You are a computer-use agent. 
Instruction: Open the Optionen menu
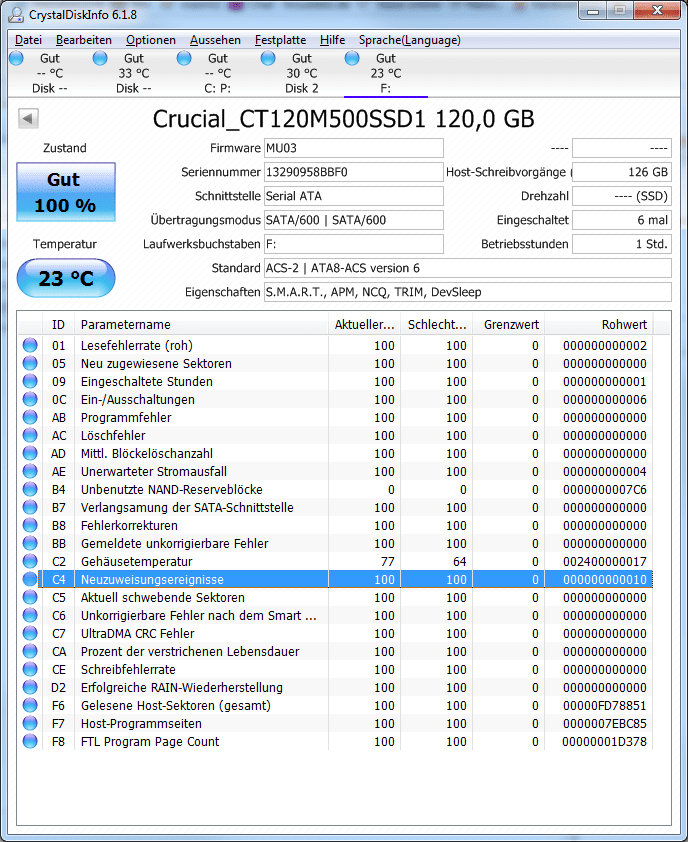[151, 40]
